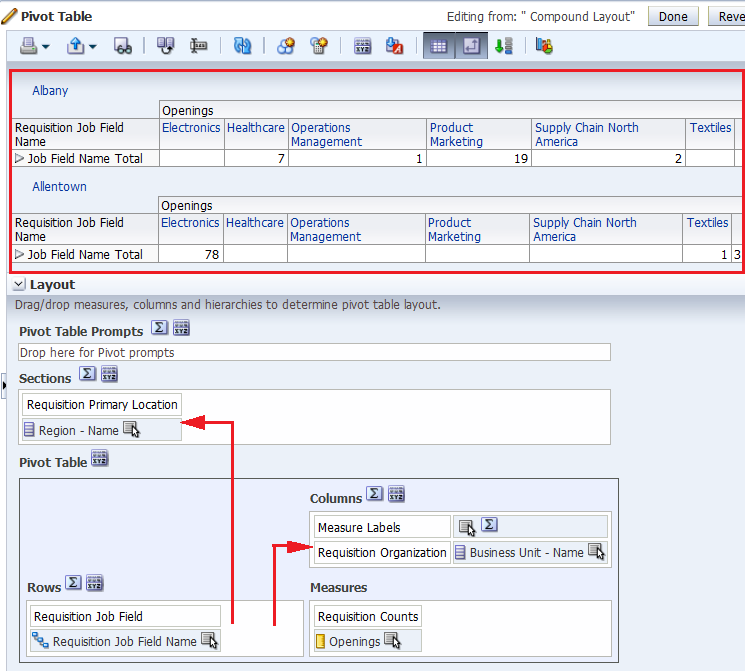745x671 pixels.
Task: Click totals sigma icon beside Rows
Action: click(x=73, y=583)
